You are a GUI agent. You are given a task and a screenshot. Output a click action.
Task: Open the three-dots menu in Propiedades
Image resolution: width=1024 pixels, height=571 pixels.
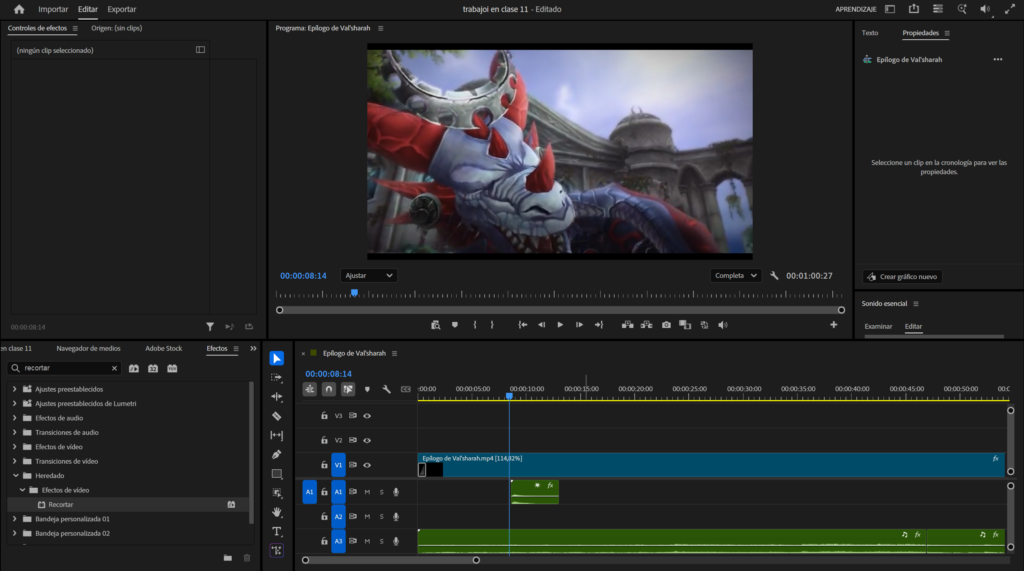click(x=998, y=59)
